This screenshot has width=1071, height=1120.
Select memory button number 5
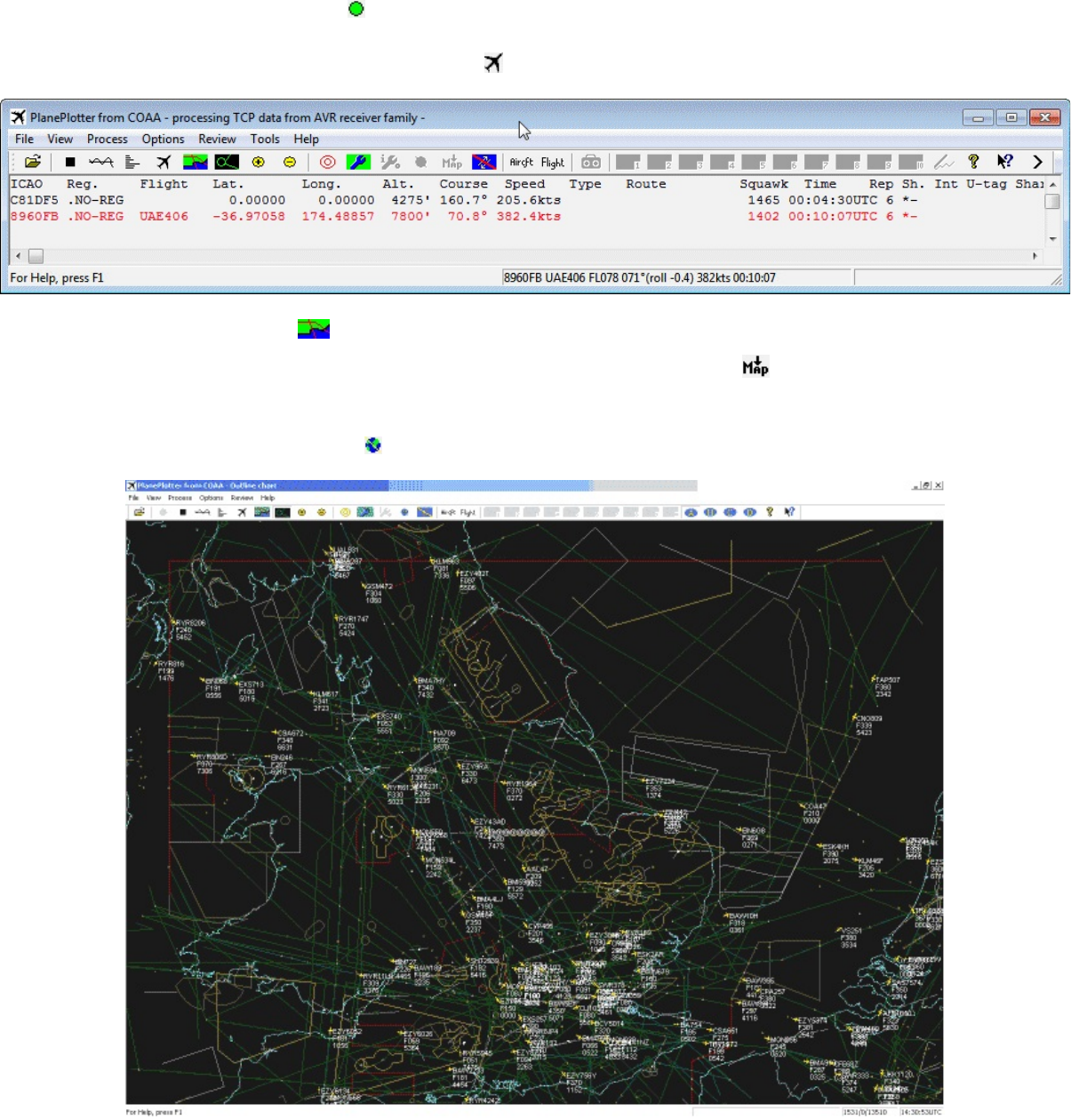754,162
